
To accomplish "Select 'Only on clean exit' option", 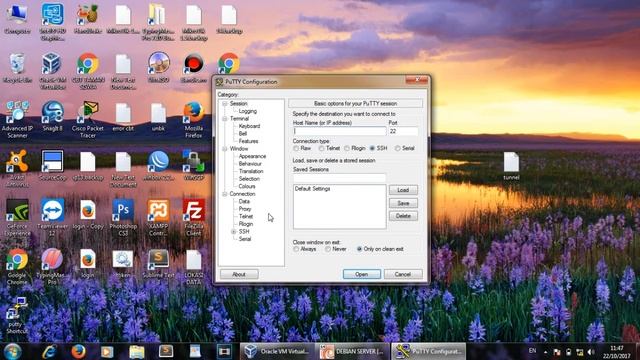I will click(x=359, y=249).
